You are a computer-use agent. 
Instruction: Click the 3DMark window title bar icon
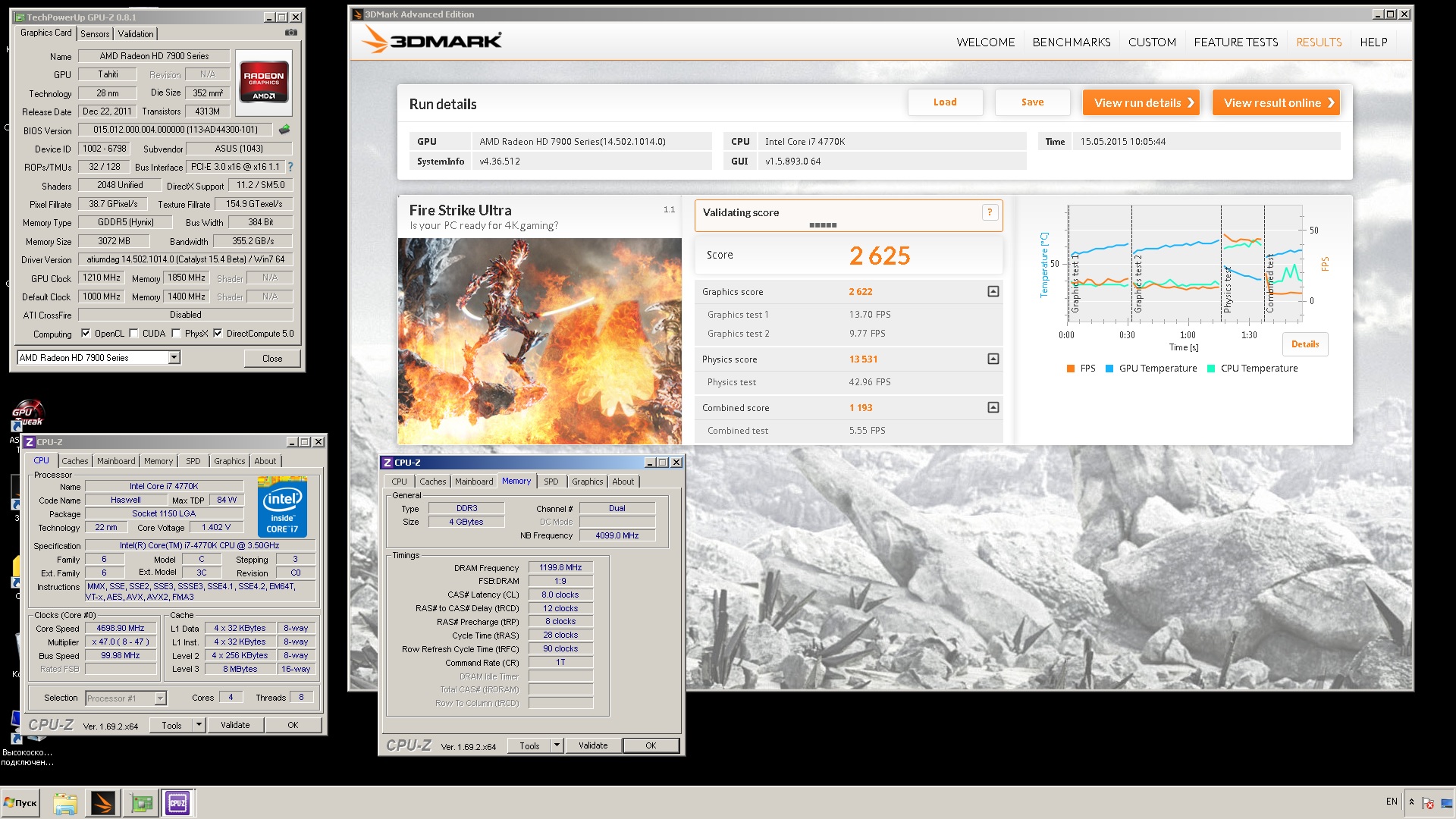[x=358, y=14]
